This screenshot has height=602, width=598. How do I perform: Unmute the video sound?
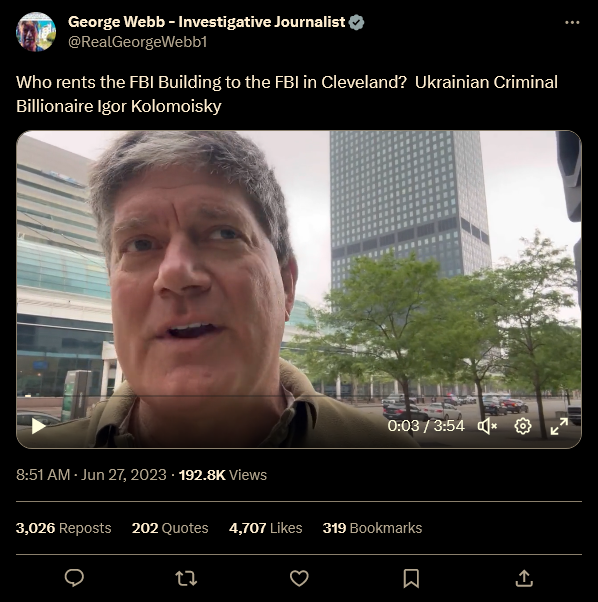click(x=487, y=426)
